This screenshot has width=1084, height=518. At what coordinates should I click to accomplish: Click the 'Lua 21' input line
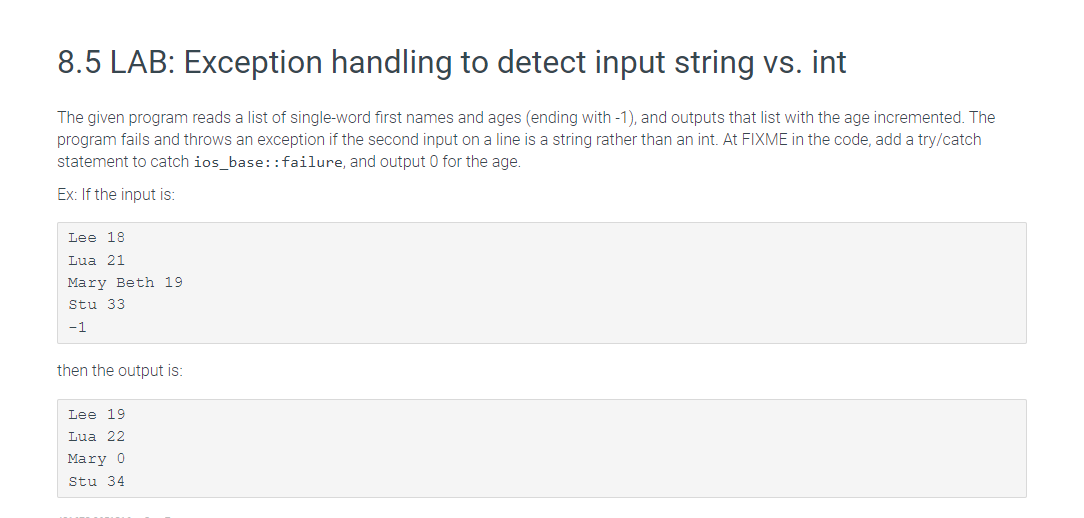pyautogui.click(x=96, y=261)
